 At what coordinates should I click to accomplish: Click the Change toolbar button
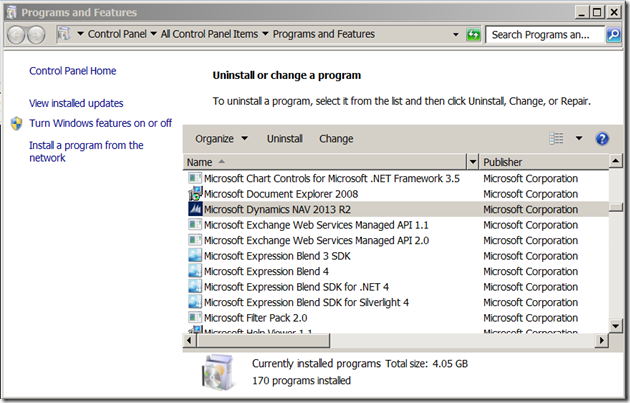pos(336,139)
